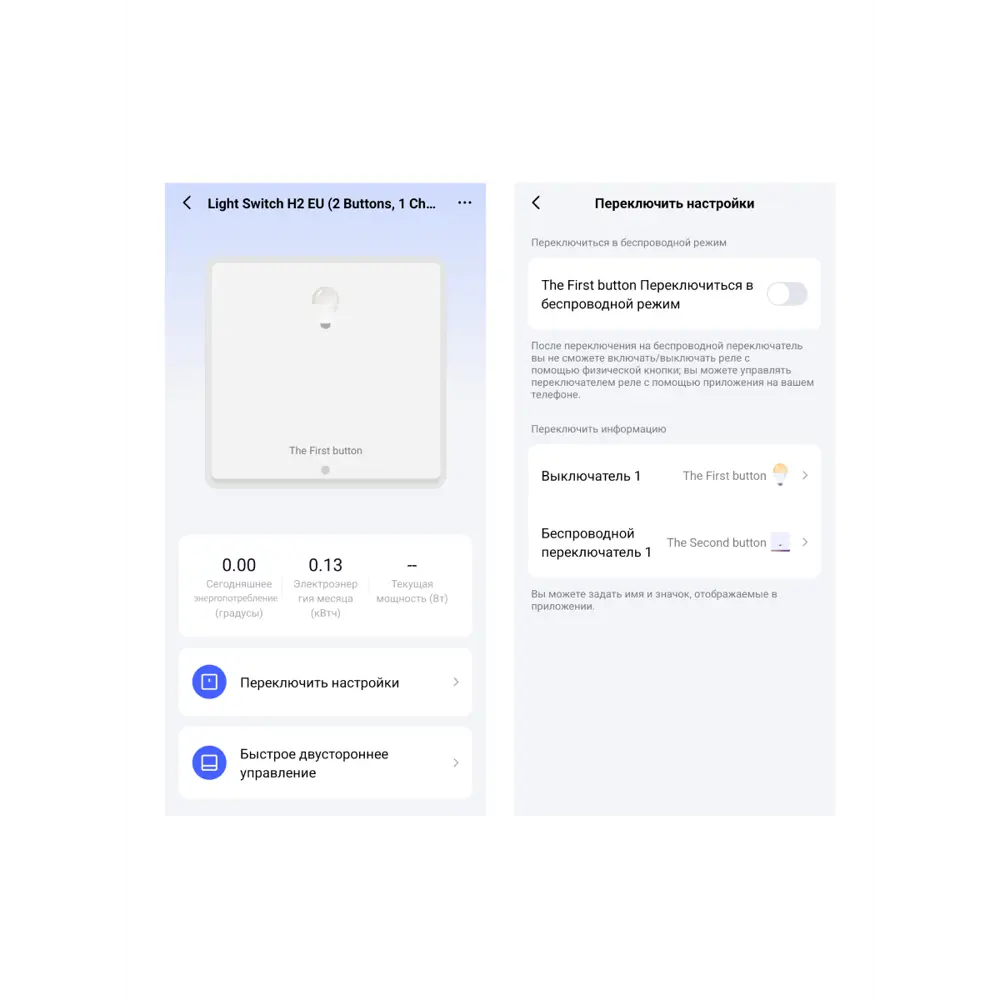1000x1000 pixels.
Task: Open Быстрое двустороннее управление menu entry
Action: point(325,762)
